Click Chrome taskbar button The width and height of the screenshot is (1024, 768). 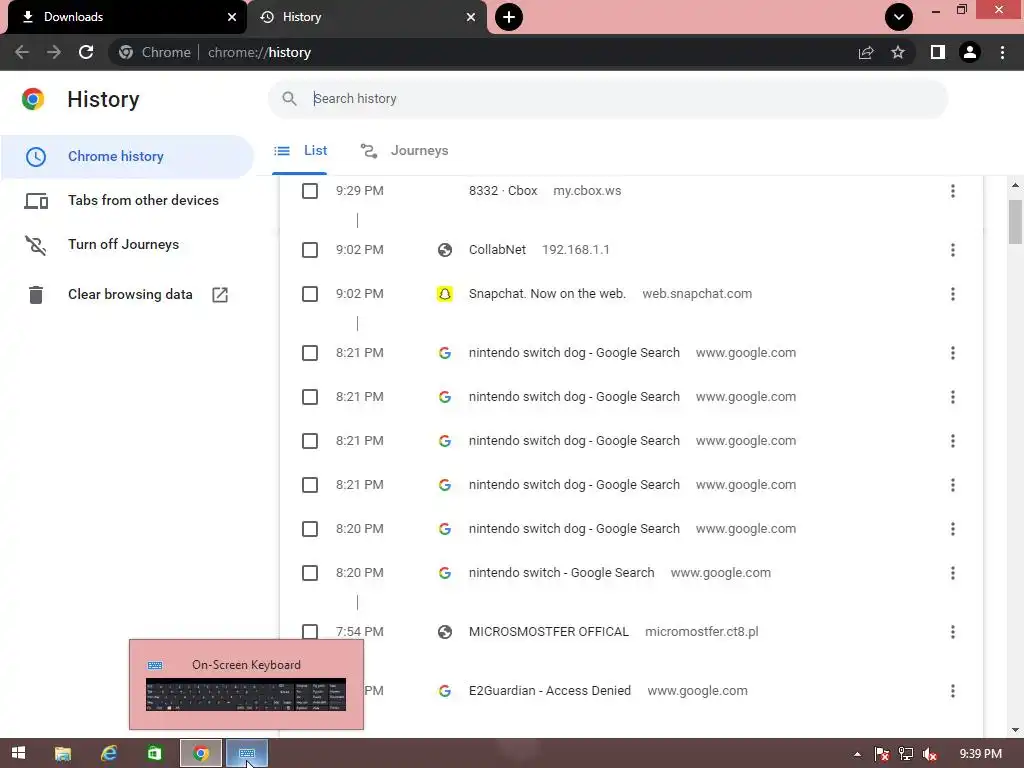(x=200, y=754)
